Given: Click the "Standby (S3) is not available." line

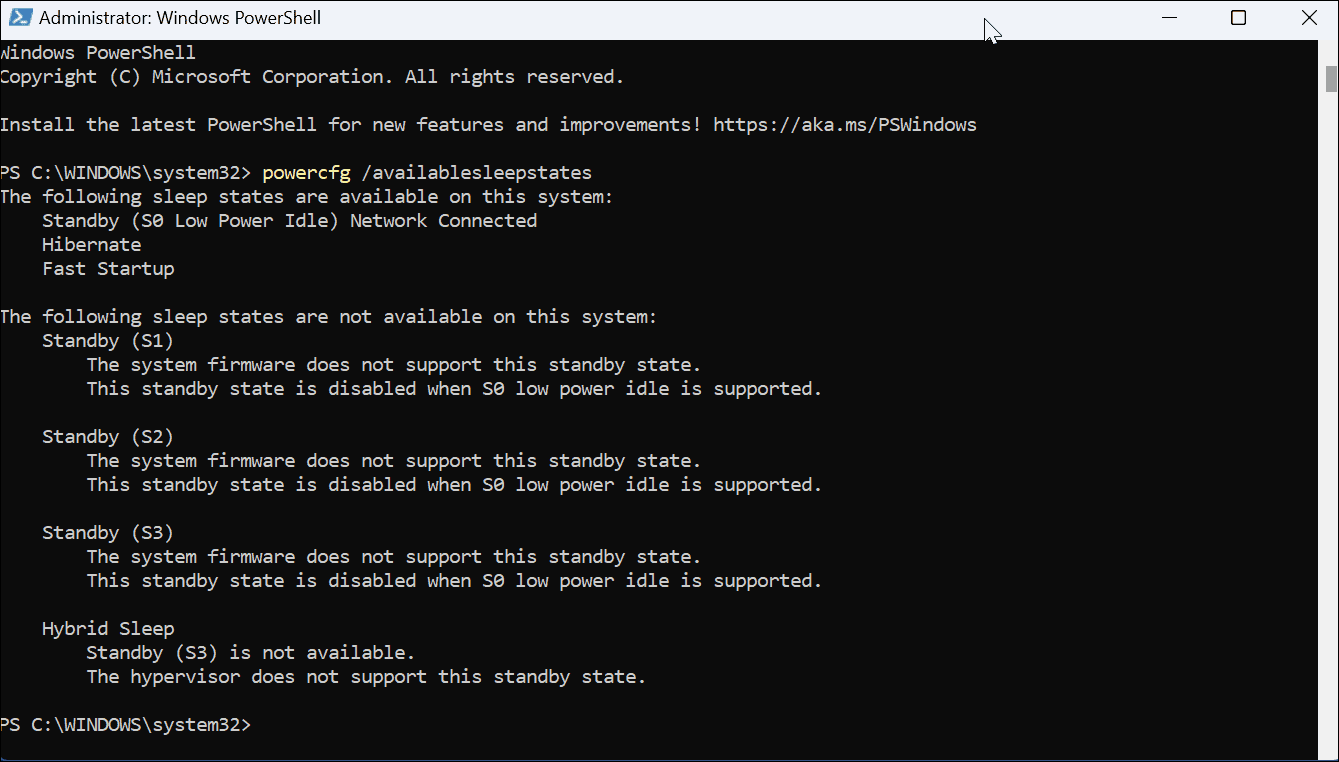Looking at the screenshot, I should 250,653.
